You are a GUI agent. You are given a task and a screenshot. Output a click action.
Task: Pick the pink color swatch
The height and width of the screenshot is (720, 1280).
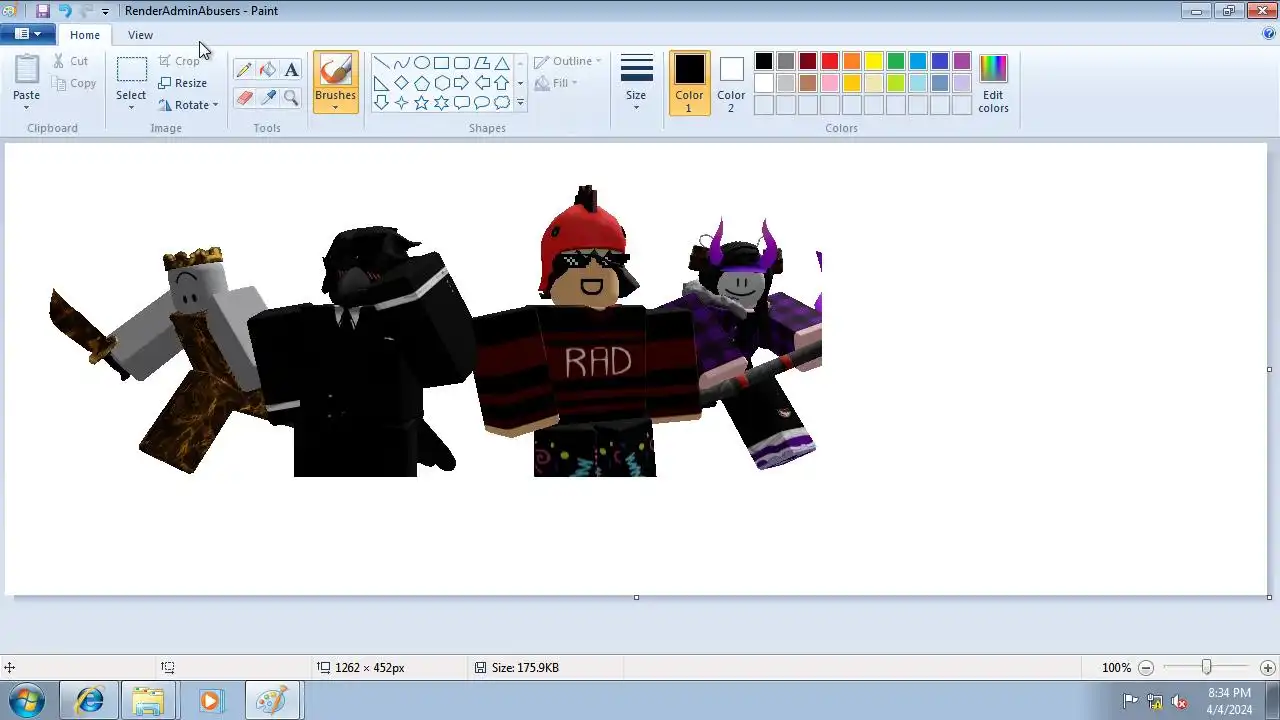click(830, 83)
